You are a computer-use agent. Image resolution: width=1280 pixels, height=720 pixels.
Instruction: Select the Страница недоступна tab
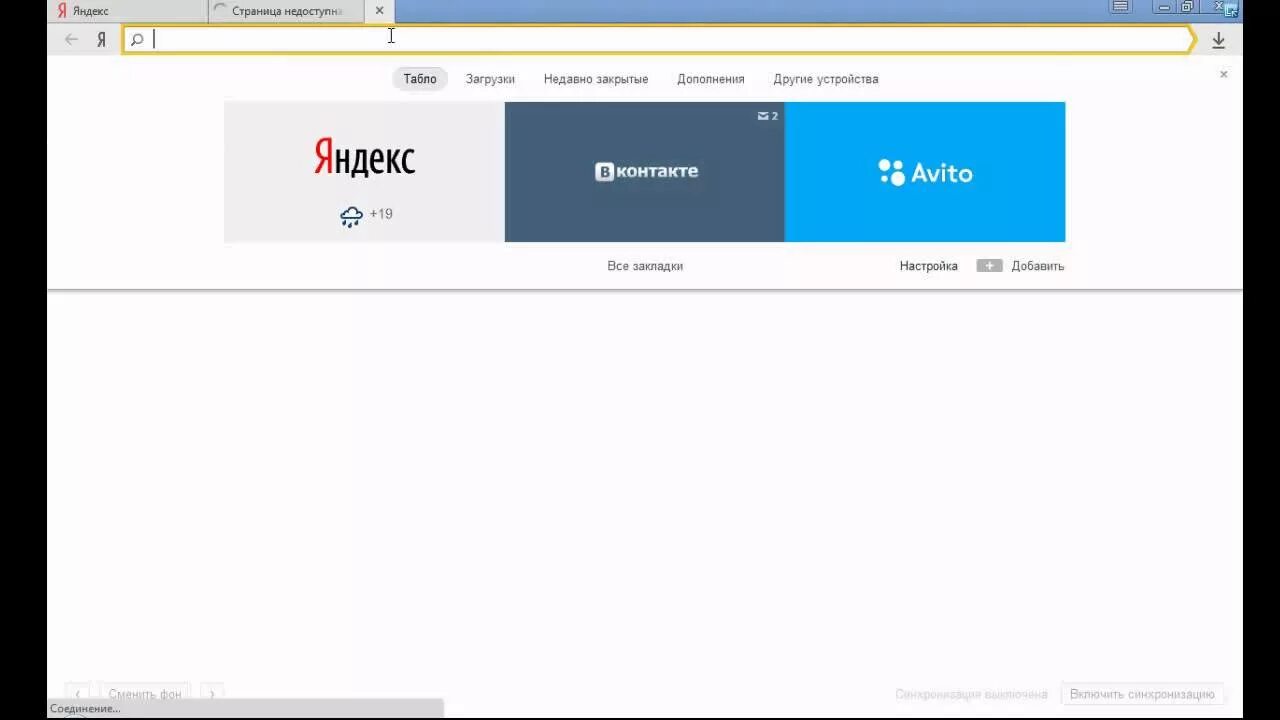[x=287, y=11]
